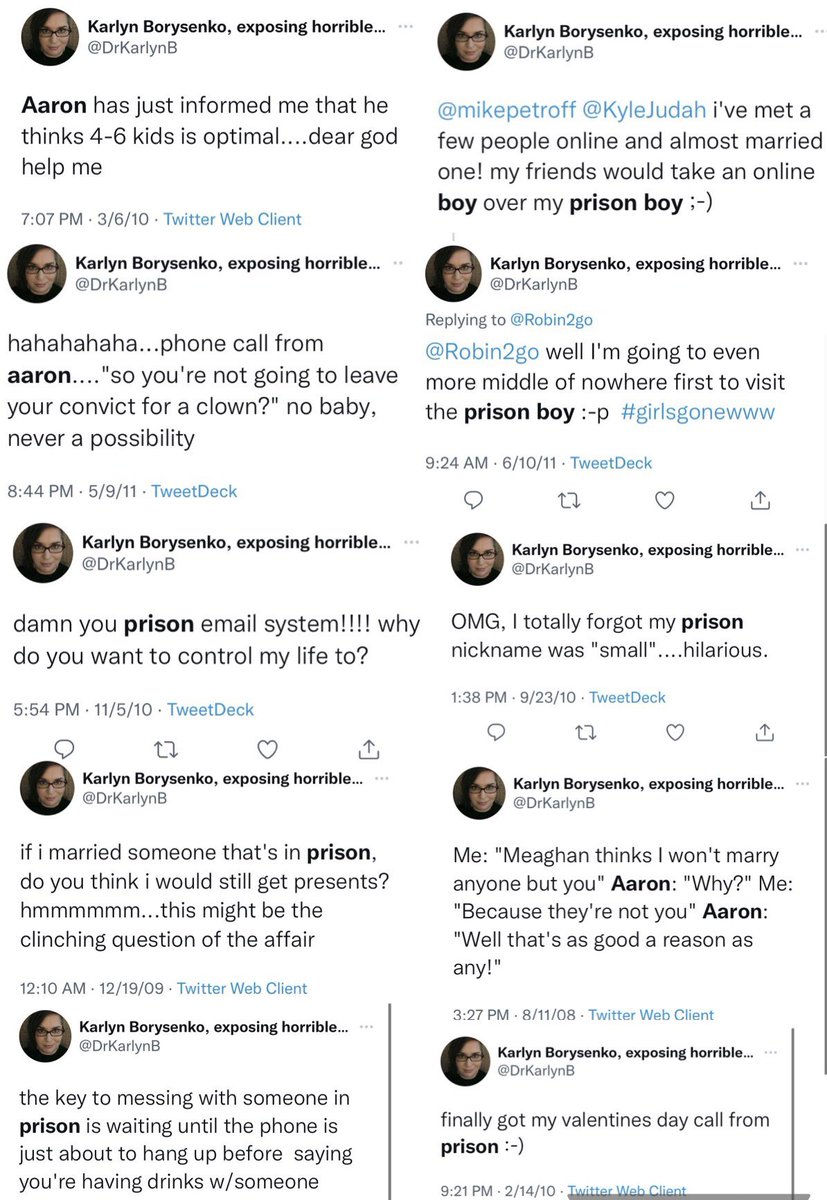
Task: Share the tweet replying to @Robin2go
Action: coord(760,500)
